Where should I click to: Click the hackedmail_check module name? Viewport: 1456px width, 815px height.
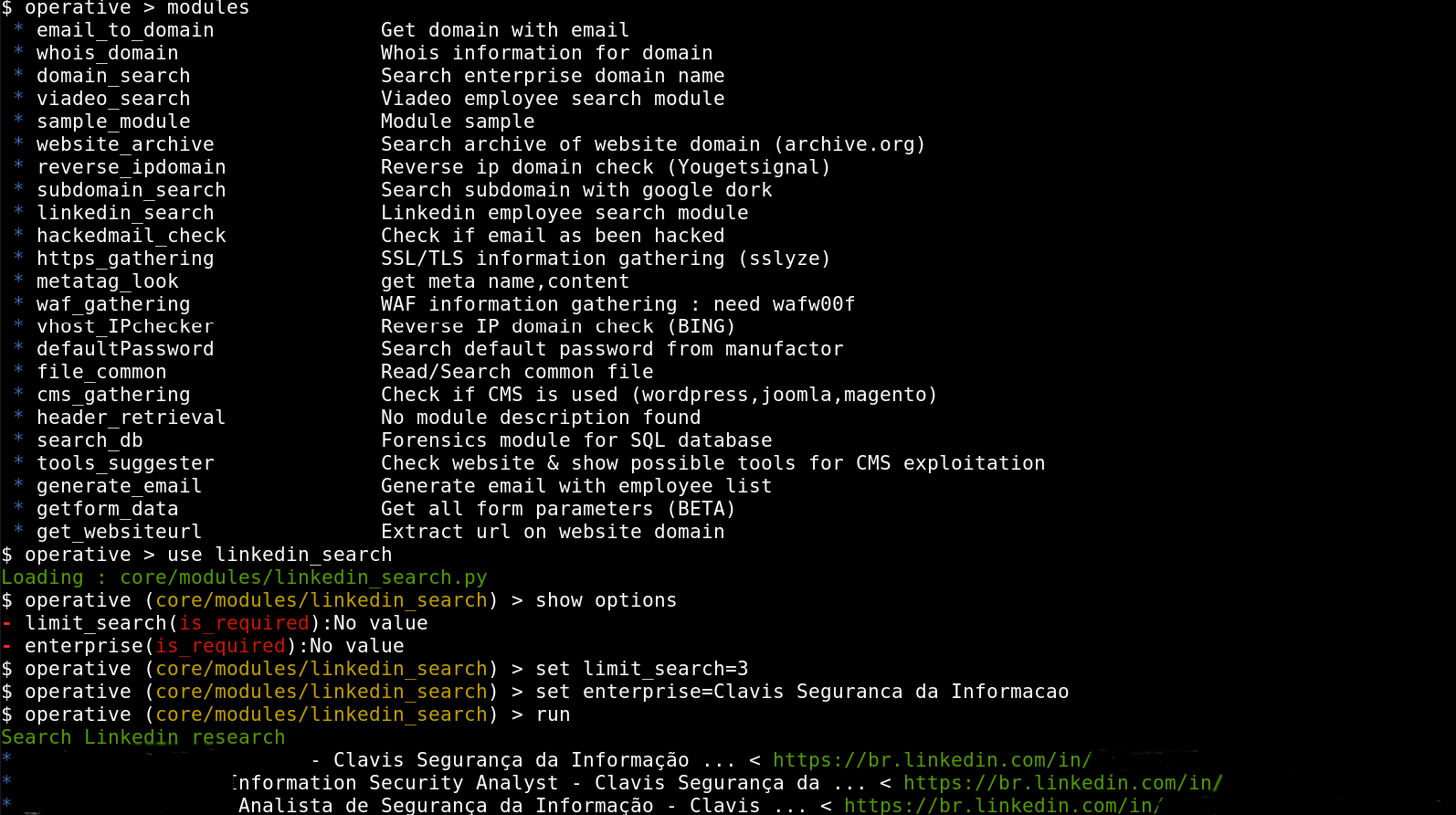pyautogui.click(x=131, y=236)
